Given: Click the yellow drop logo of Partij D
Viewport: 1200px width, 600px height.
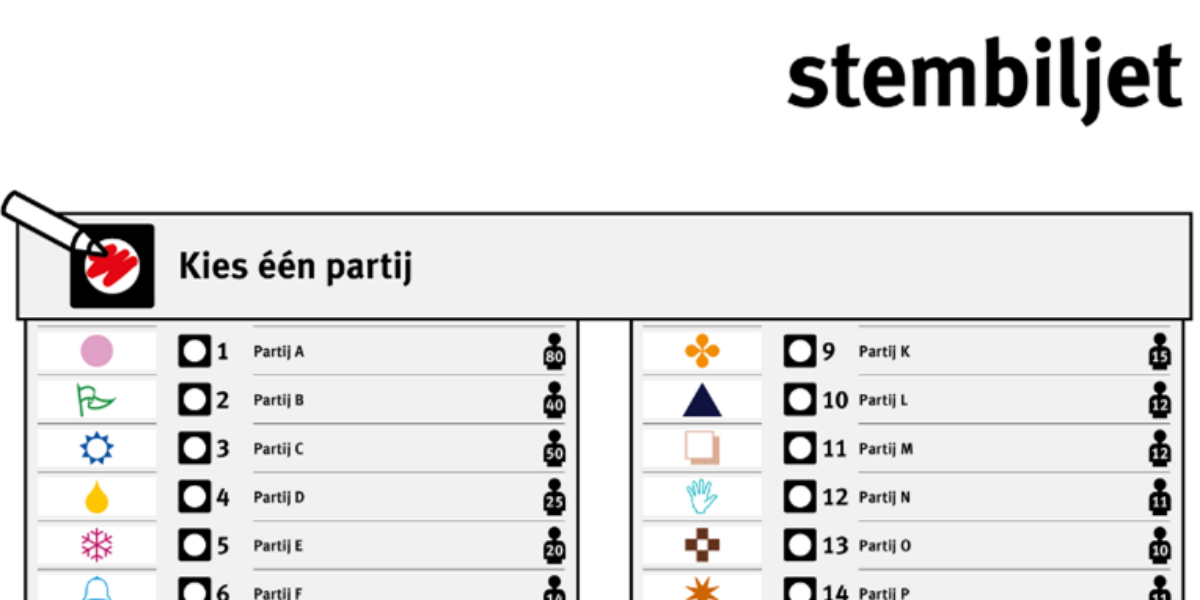Looking at the screenshot, I should [x=97, y=497].
